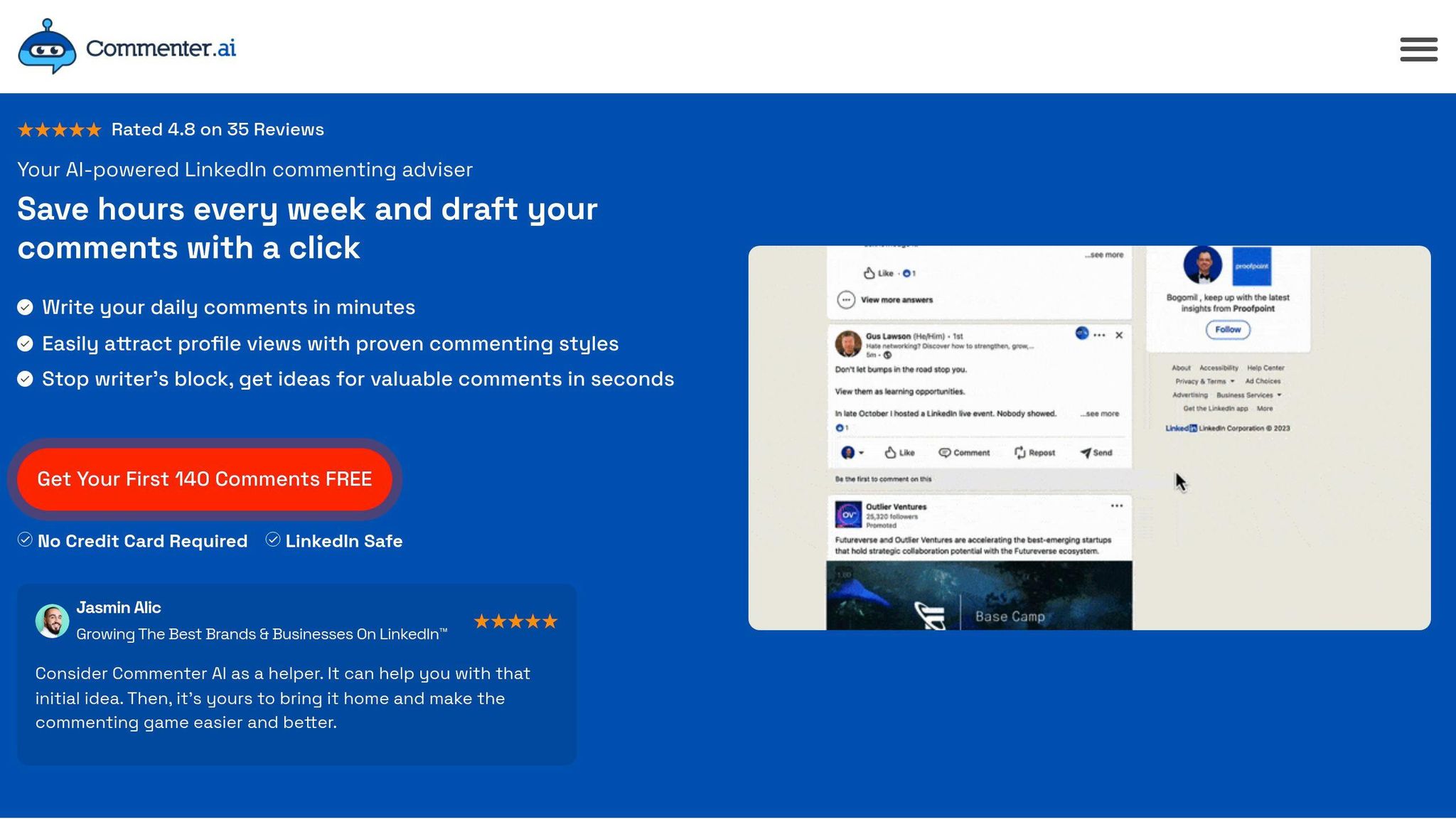Click the Commenter.ai badge on Gus Lawson's post
This screenshot has height=819, width=1456.
click(1081, 333)
